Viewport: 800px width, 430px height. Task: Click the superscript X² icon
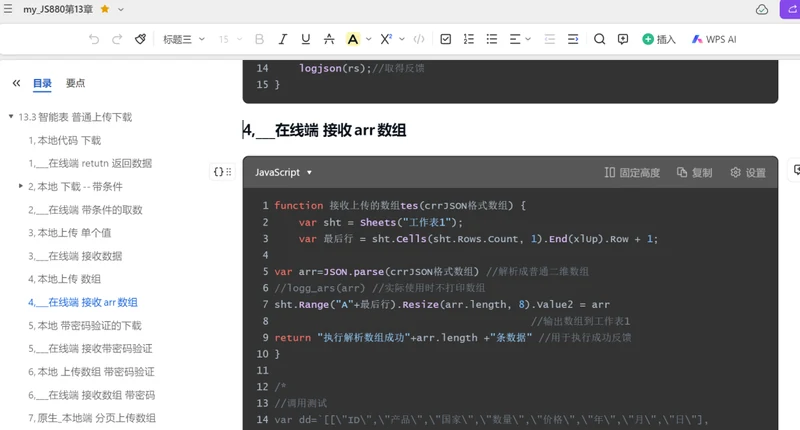386,39
